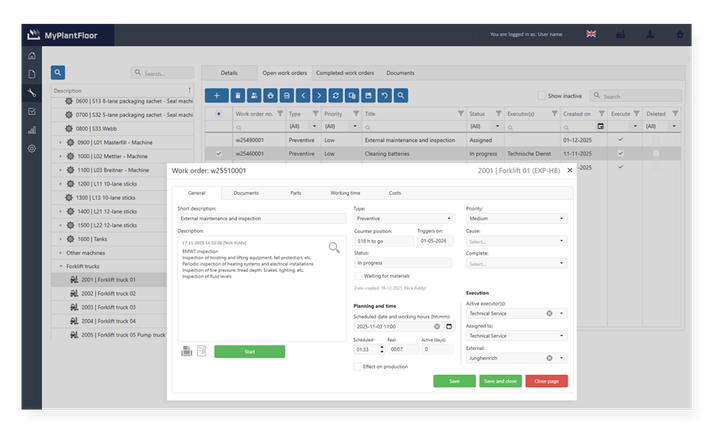Click the trash delete icon in work order toolbar
Screen dimensions: 713x435
point(238,95)
